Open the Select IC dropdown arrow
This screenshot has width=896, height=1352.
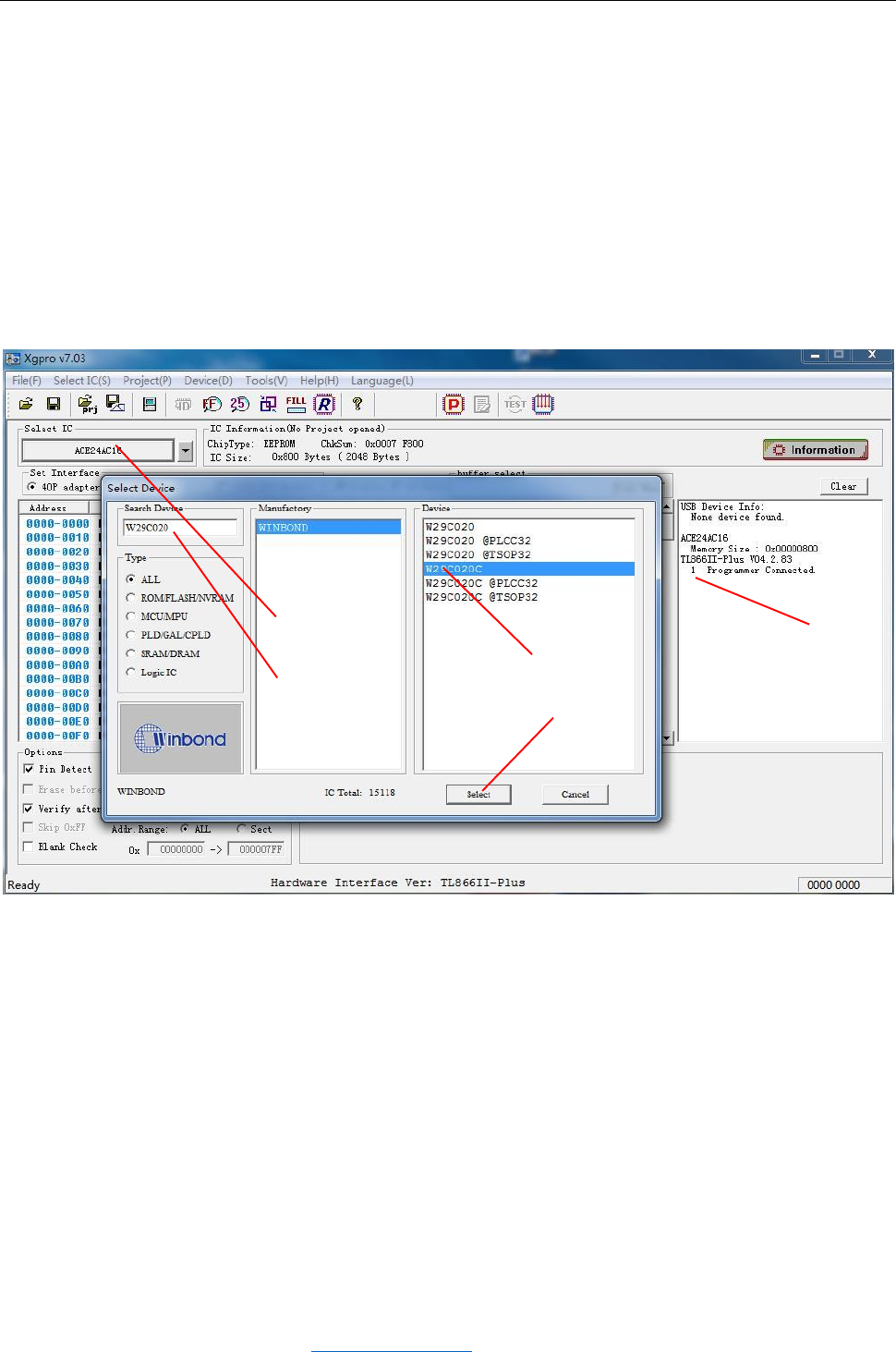coord(186,451)
